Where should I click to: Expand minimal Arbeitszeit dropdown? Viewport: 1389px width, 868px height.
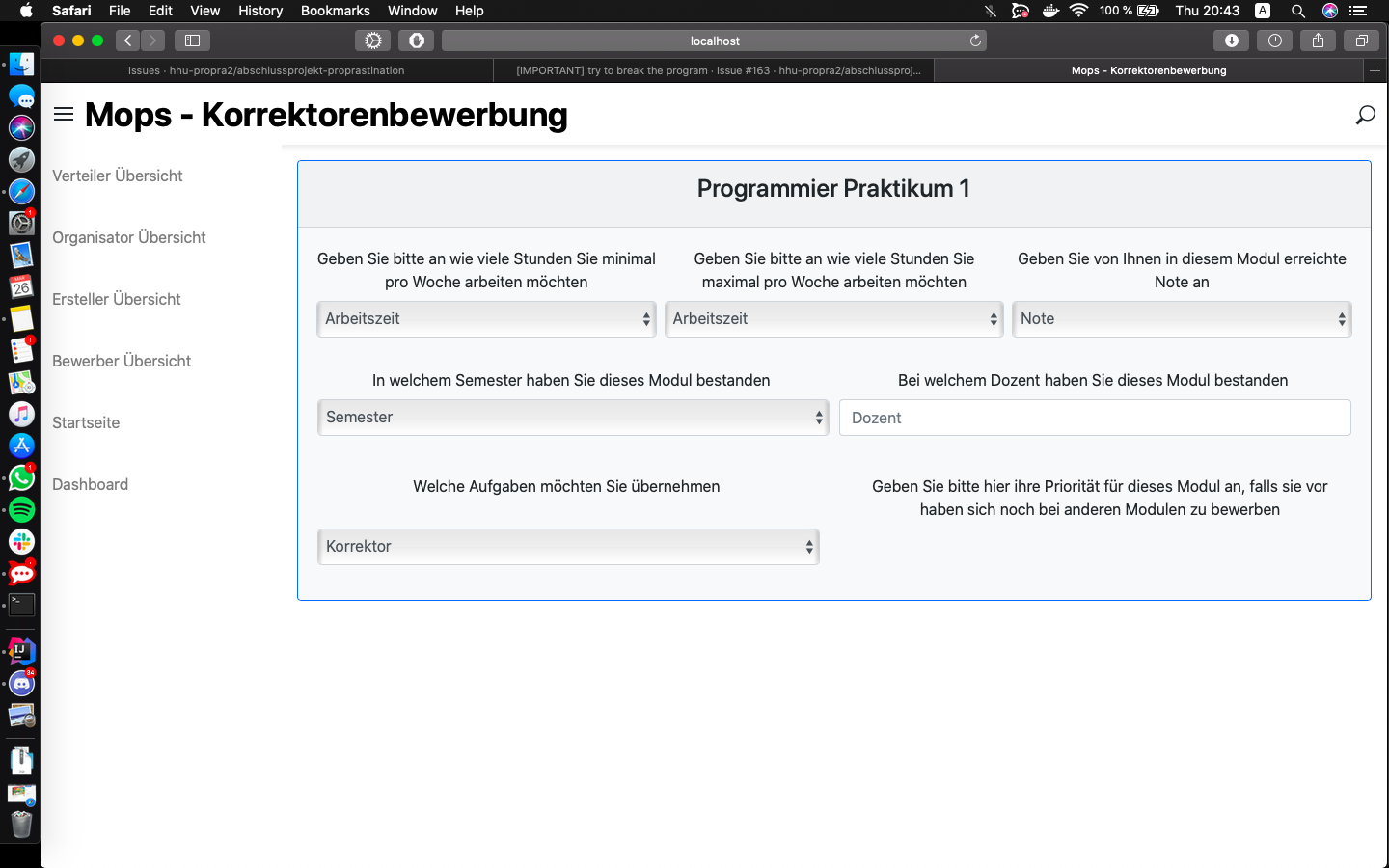coord(486,319)
